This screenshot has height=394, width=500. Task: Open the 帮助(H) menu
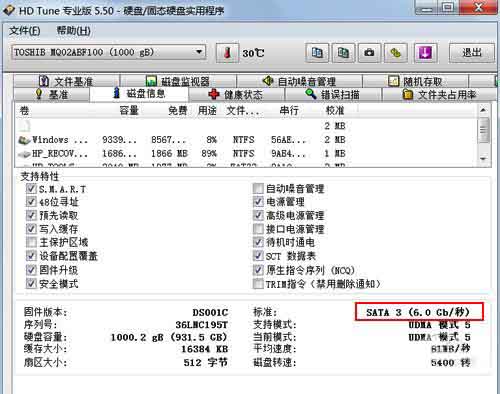tap(73, 31)
